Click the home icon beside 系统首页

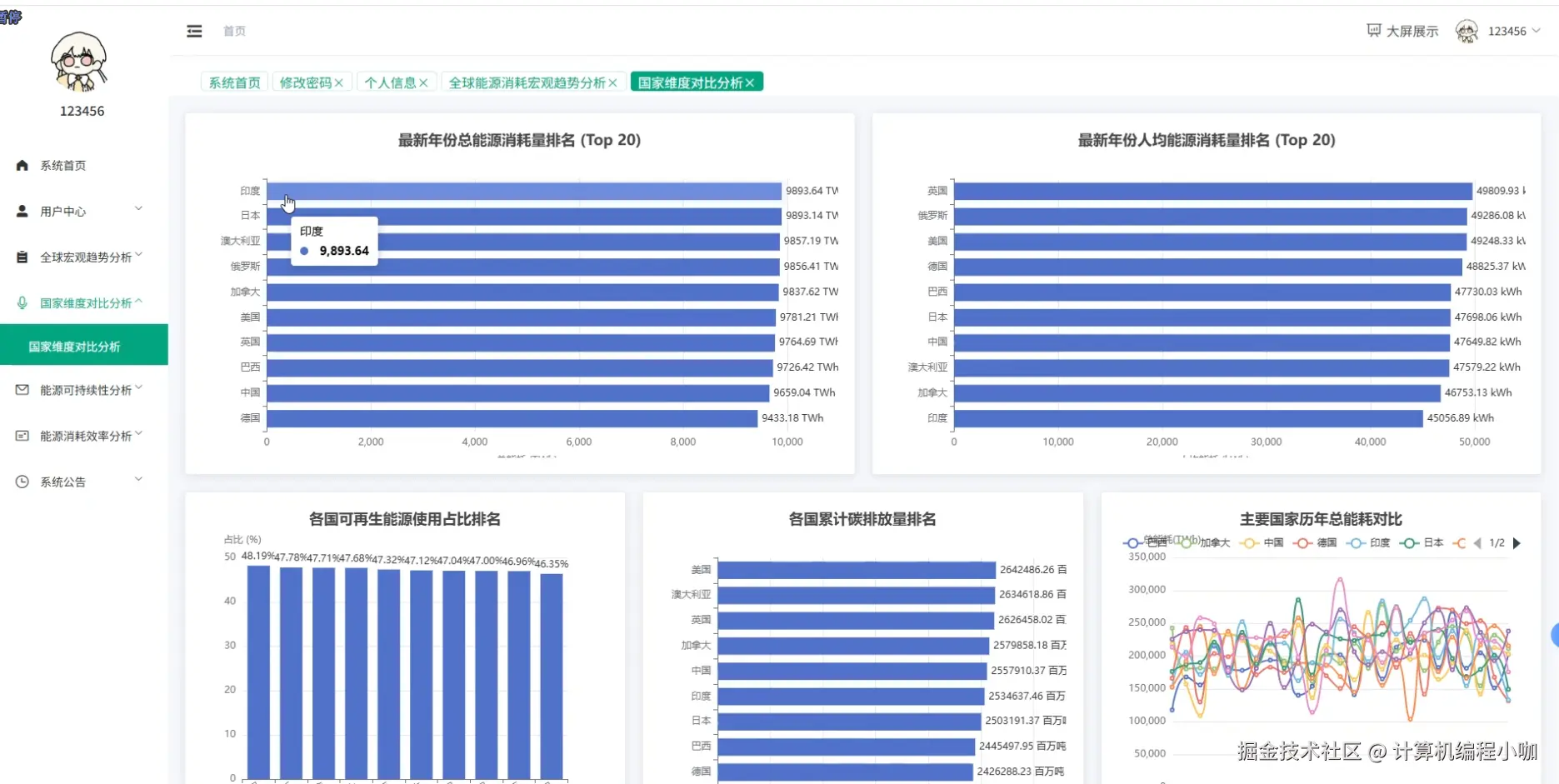pyautogui.click(x=22, y=165)
